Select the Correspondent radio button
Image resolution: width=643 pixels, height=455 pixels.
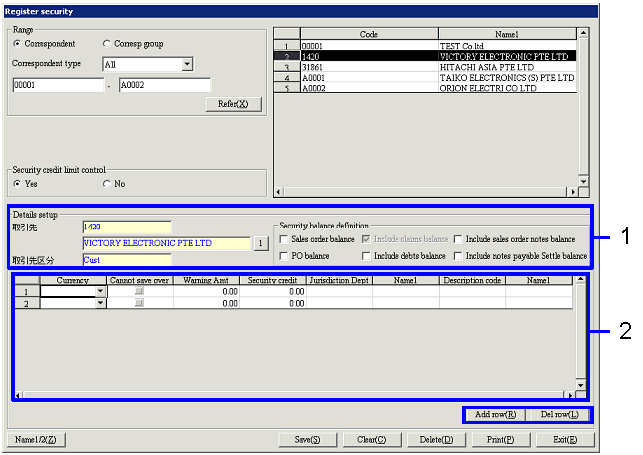(x=17, y=44)
